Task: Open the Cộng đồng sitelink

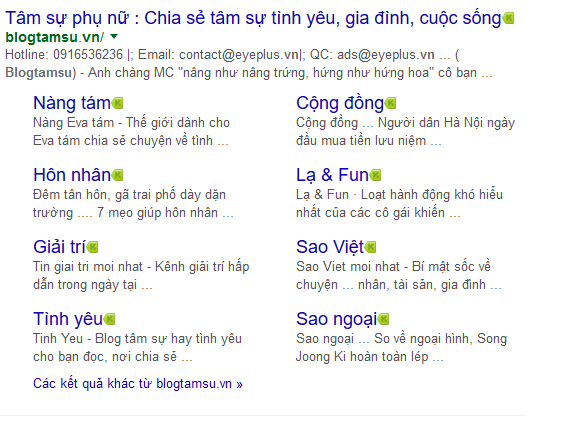Action: [340, 103]
